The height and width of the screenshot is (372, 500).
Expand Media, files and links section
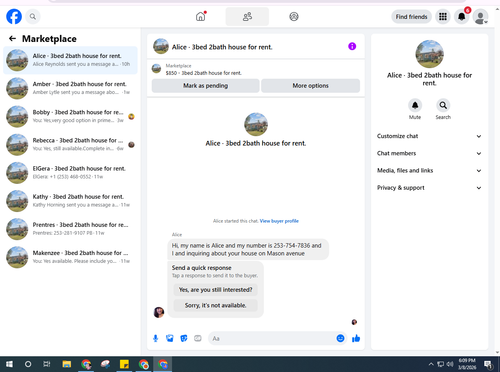[429, 170]
